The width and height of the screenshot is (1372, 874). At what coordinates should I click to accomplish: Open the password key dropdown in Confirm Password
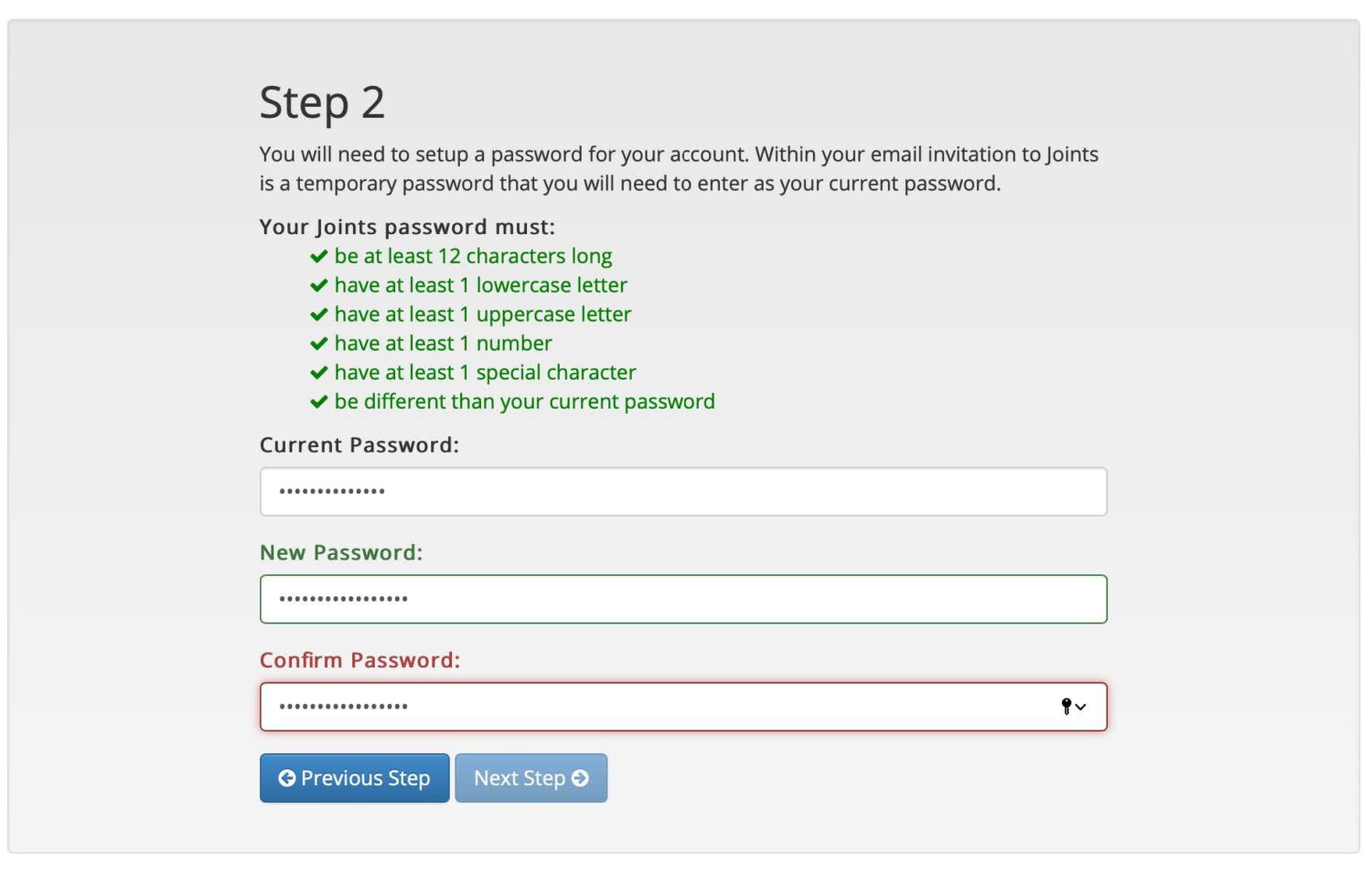tap(1073, 707)
